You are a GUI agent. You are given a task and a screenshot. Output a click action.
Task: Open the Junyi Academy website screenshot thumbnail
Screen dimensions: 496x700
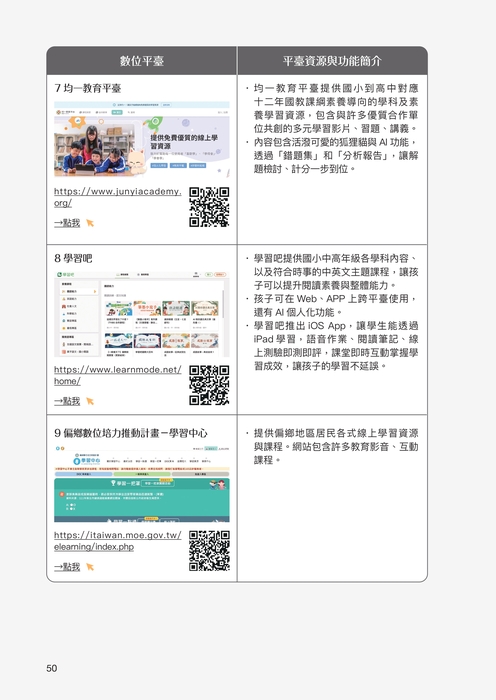[142, 139]
